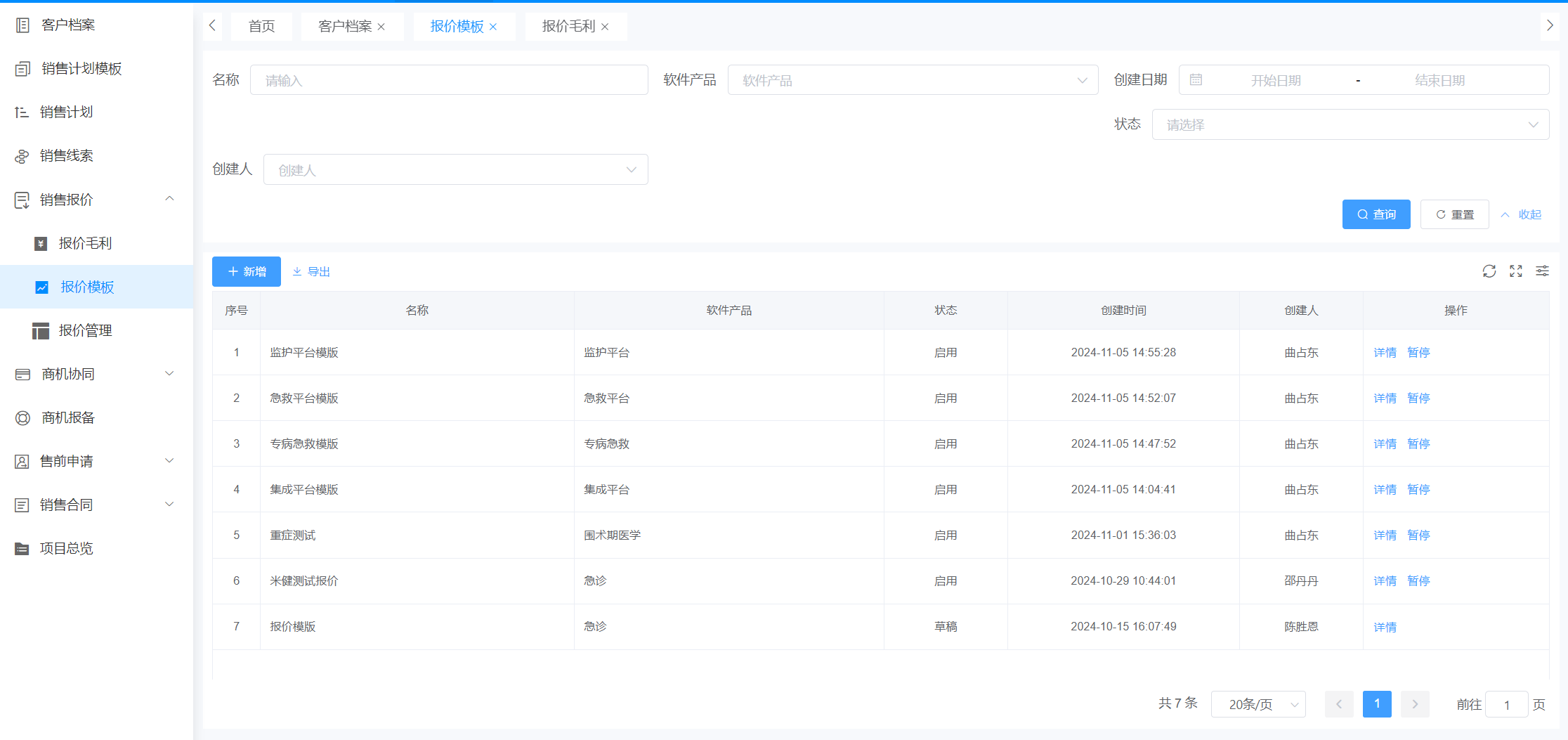Open the 创建人 dropdown filter
Image resolution: width=1568 pixels, height=740 pixels.
coord(455,169)
